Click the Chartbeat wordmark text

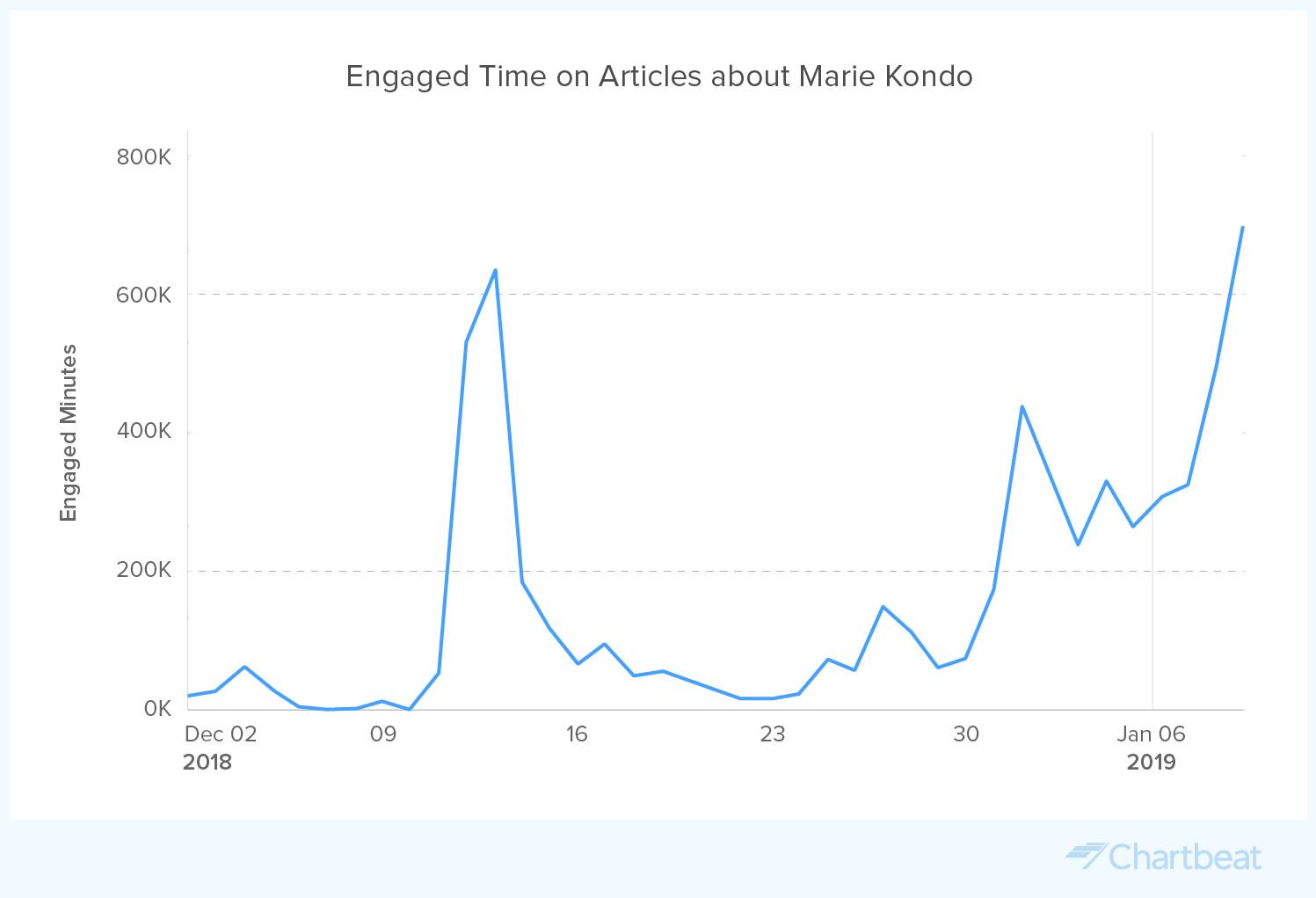pos(1185,857)
